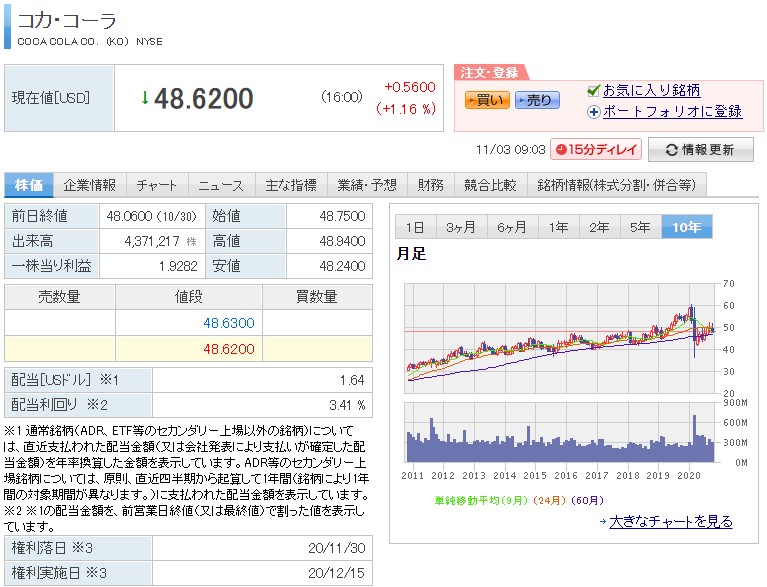Open the お気に入り銘柄 link
The width and height of the screenshot is (767, 587).
click(651, 90)
